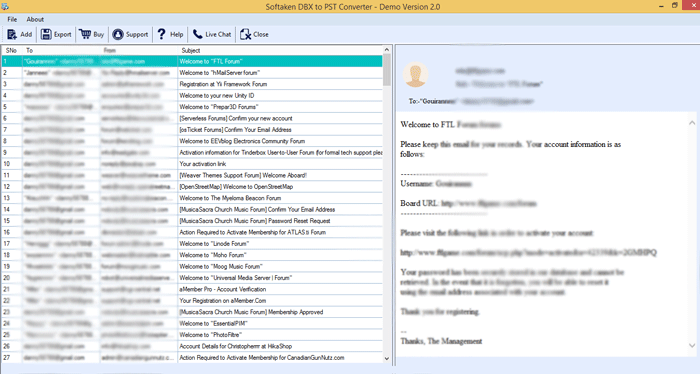Select email 'Welcome to "FTL Forum"'

click(x=192, y=61)
